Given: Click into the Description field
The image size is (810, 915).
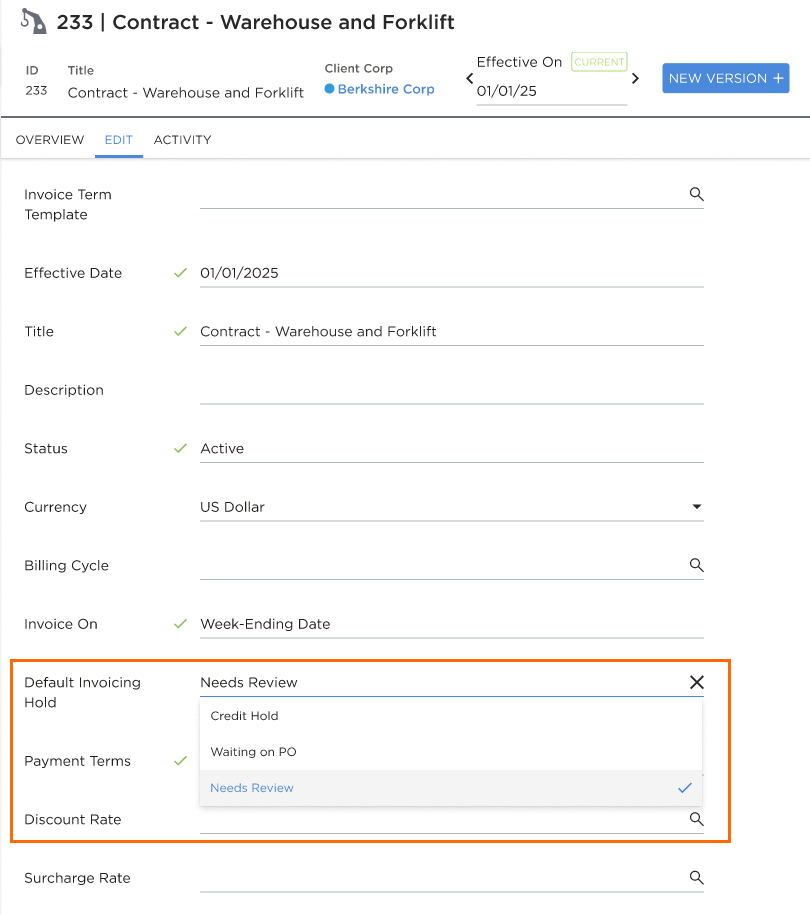Looking at the screenshot, I should pyautogui.click(x=452, y=390).
